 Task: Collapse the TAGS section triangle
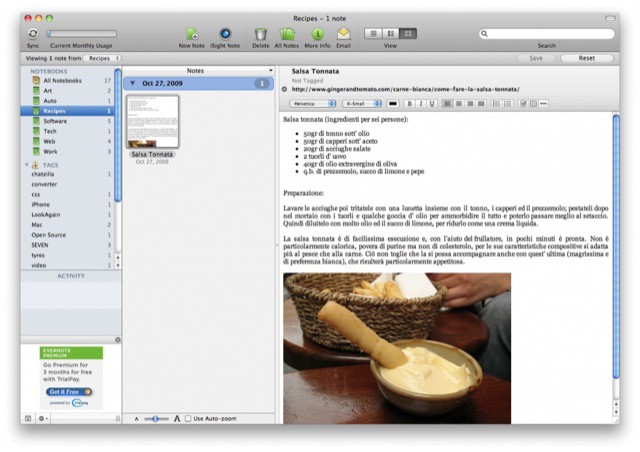pyautogui.click(x=27, y=165)
